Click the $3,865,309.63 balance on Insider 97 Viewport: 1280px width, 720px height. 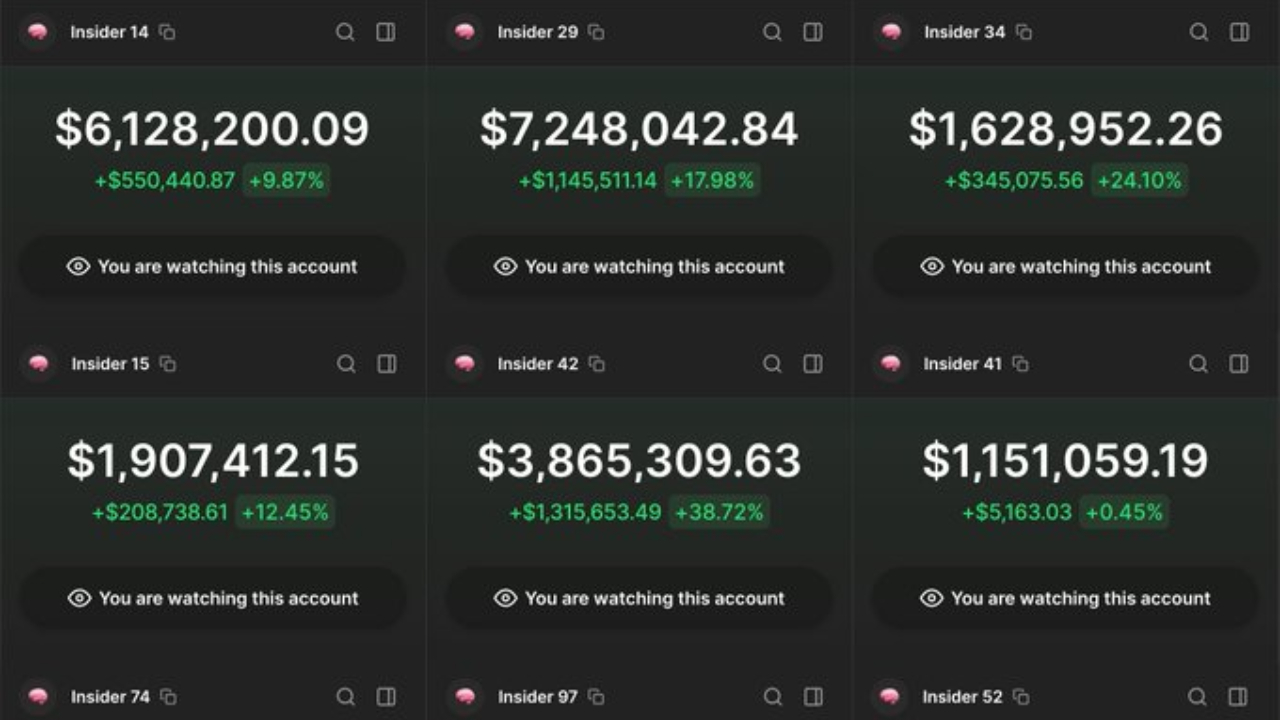(639, 461)
